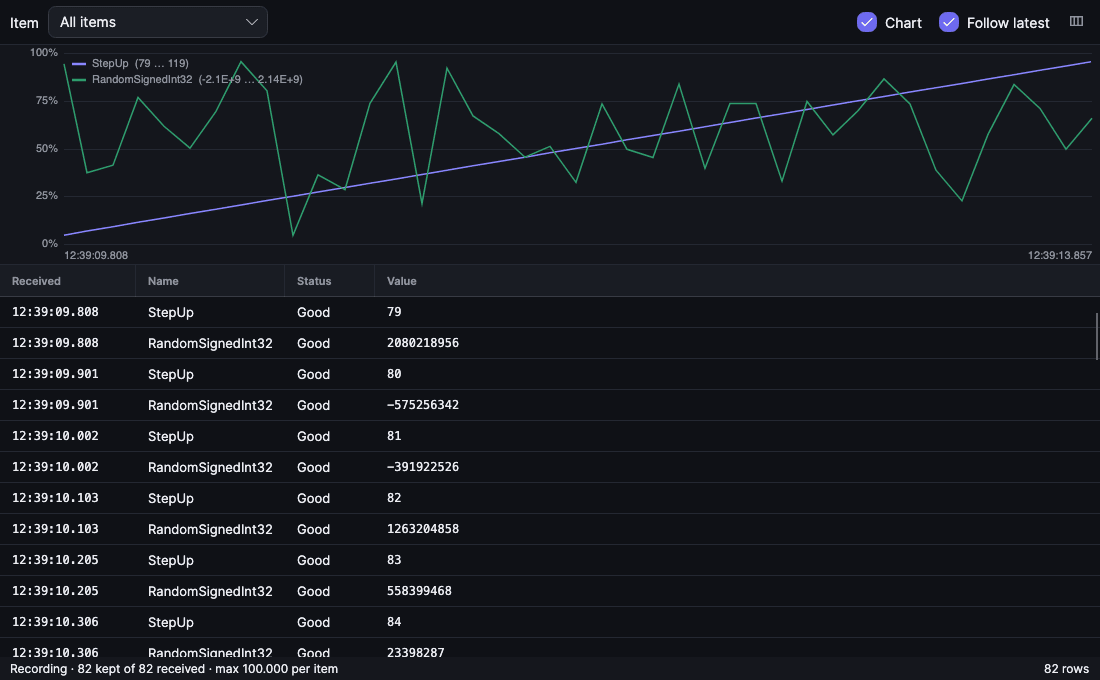Click the value 1263204858
Viewport: 1100px width, 680px height.
pyautogui.click(x=422, y=528)
